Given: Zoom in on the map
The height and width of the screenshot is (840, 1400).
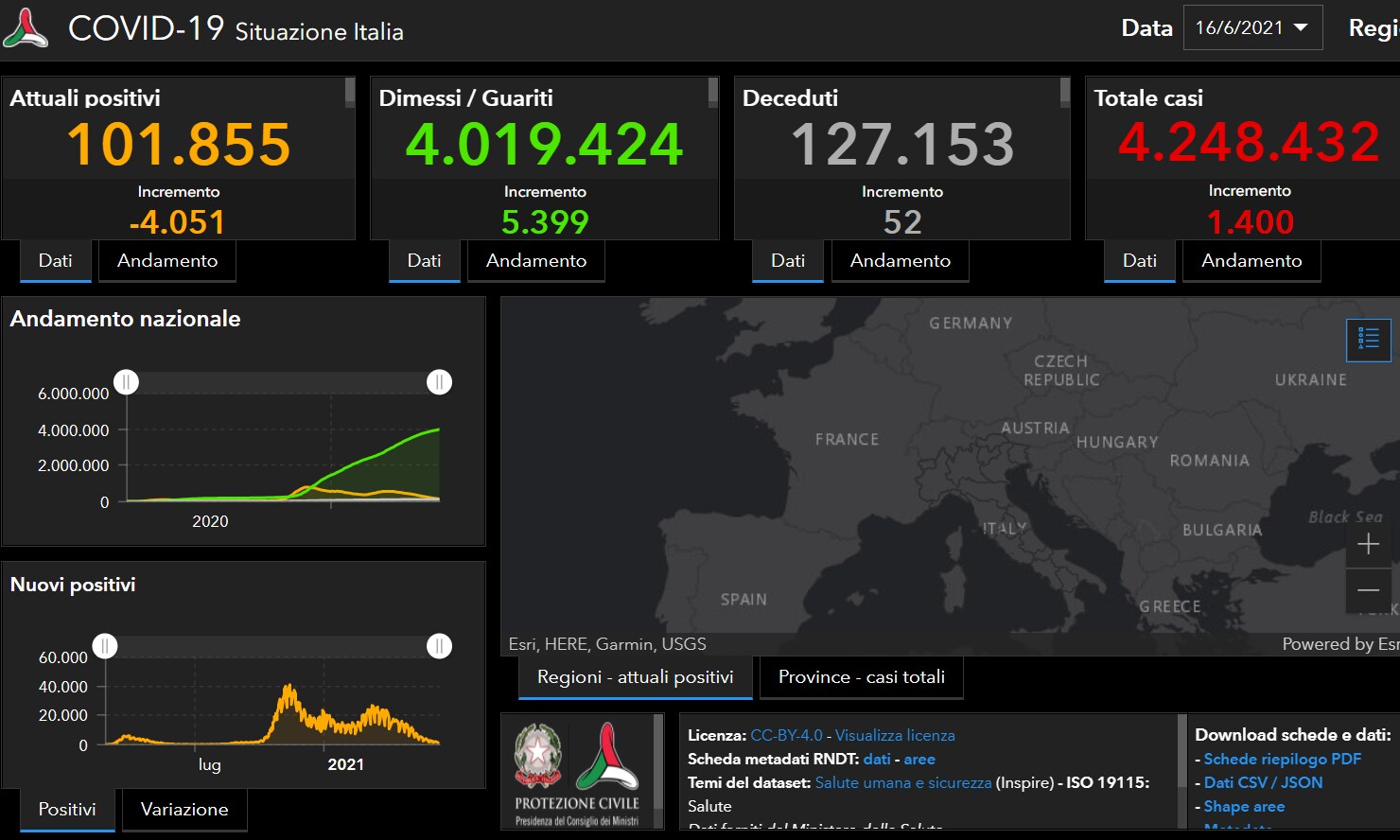Looking at the screenshot, I should click(x=1368, y=544).
